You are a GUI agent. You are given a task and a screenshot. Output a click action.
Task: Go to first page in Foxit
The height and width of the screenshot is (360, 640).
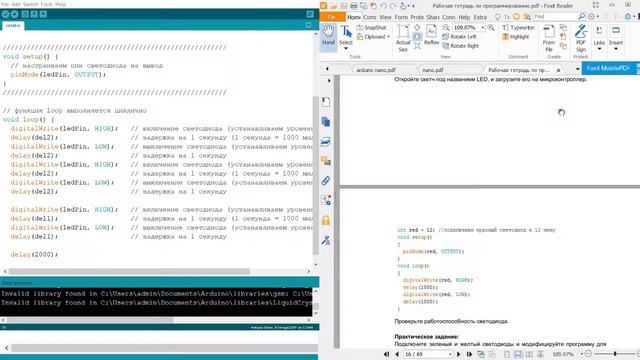click(x=387, y=354)
